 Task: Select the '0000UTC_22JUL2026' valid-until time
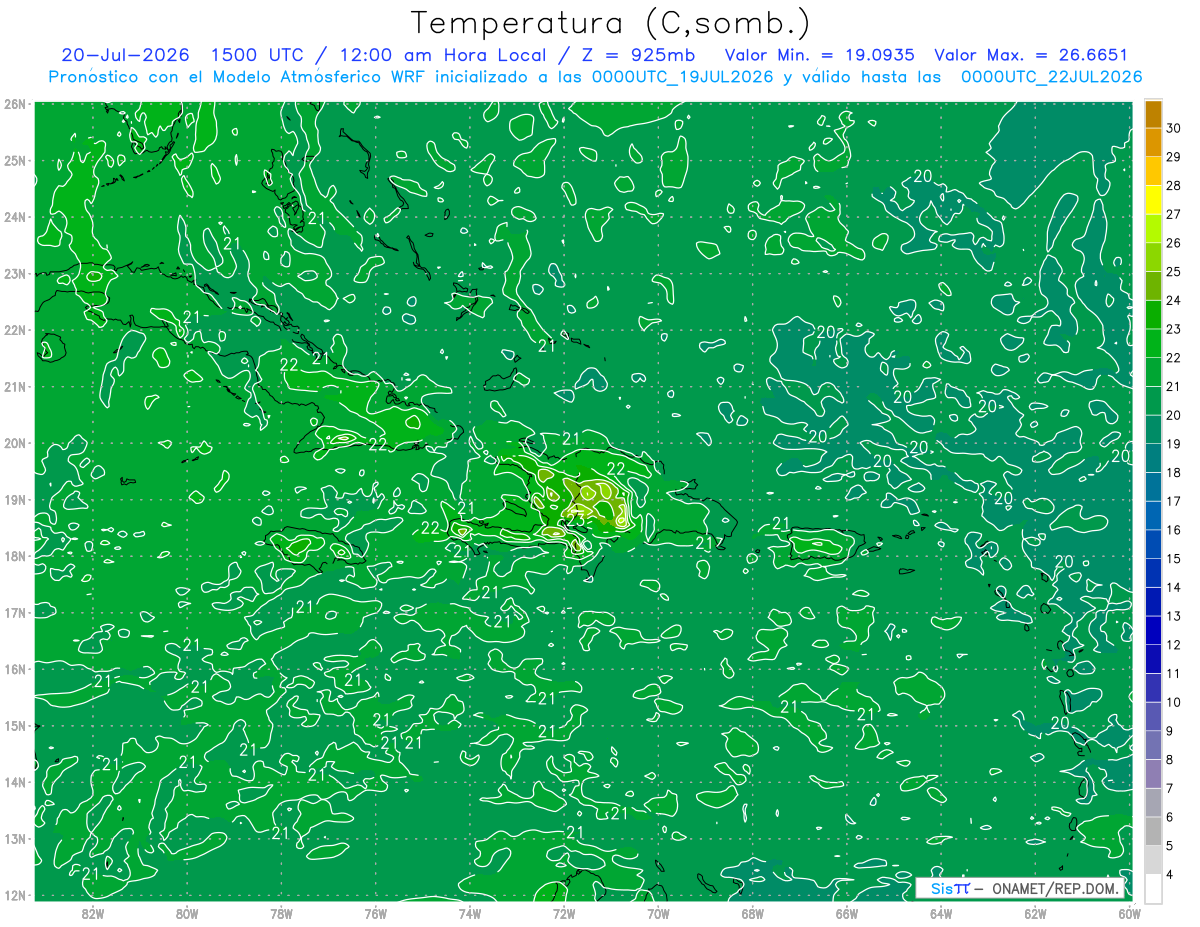tap(1051, 77)
